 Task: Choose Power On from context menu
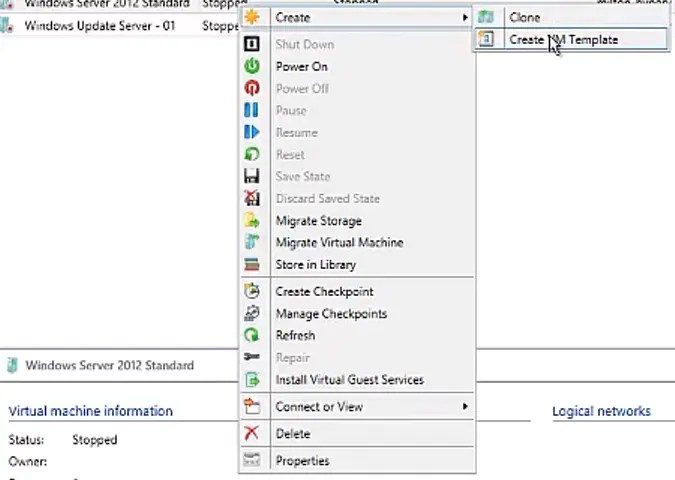[x=357, y=66]
